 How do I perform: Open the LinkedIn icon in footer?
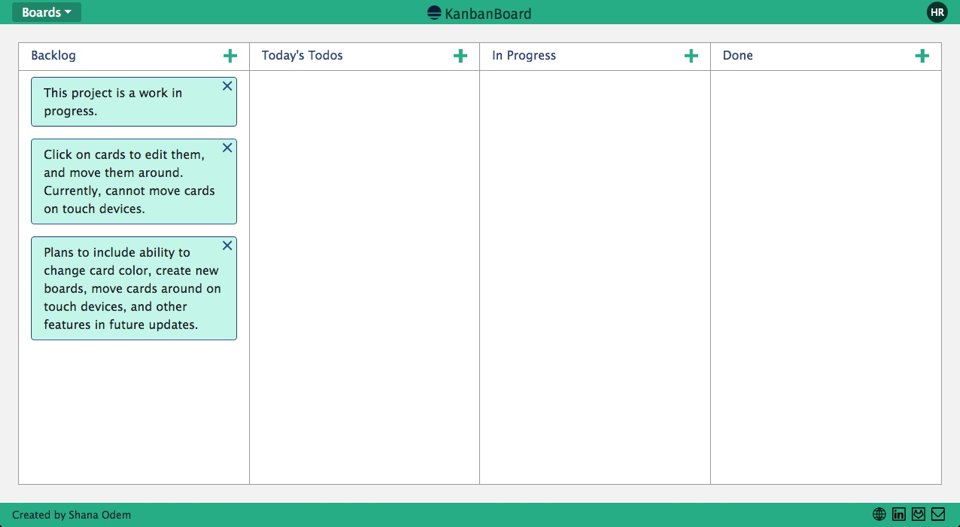(x=899, y=514)
